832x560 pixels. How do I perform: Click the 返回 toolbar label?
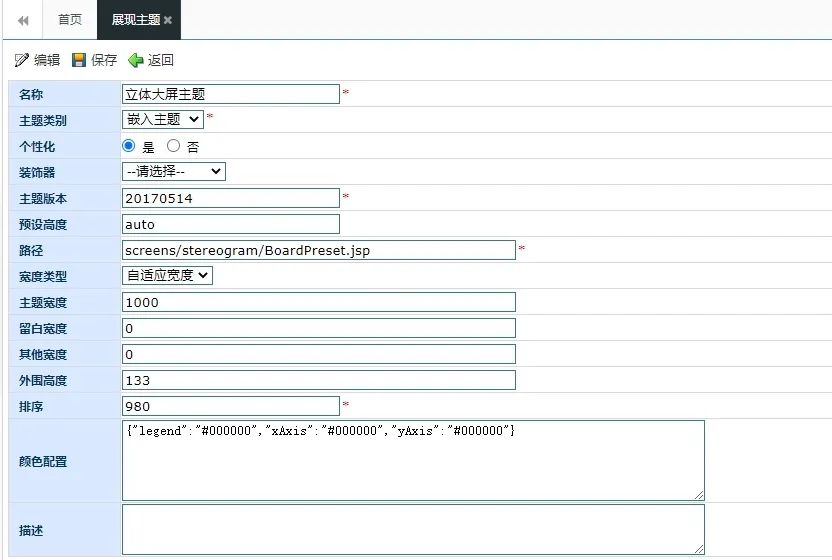161,60
